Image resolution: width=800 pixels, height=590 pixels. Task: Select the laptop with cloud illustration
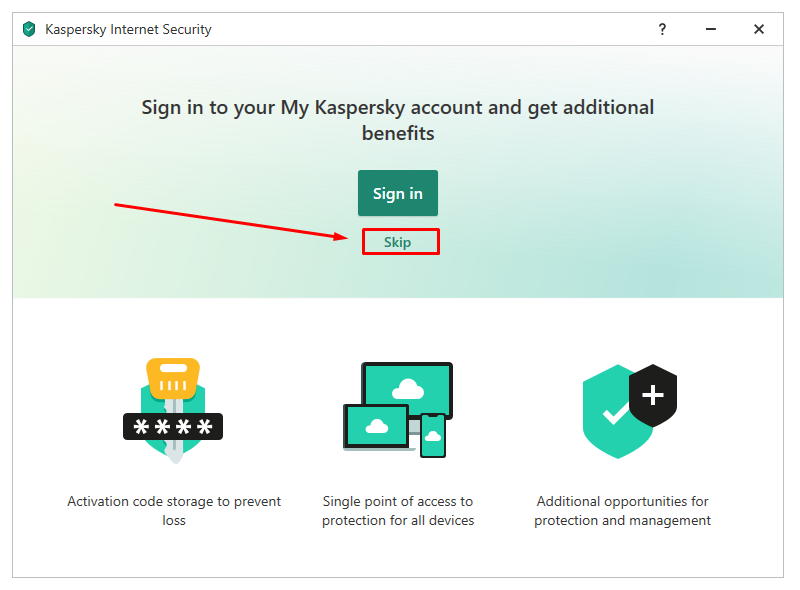(x=377, y=427)
